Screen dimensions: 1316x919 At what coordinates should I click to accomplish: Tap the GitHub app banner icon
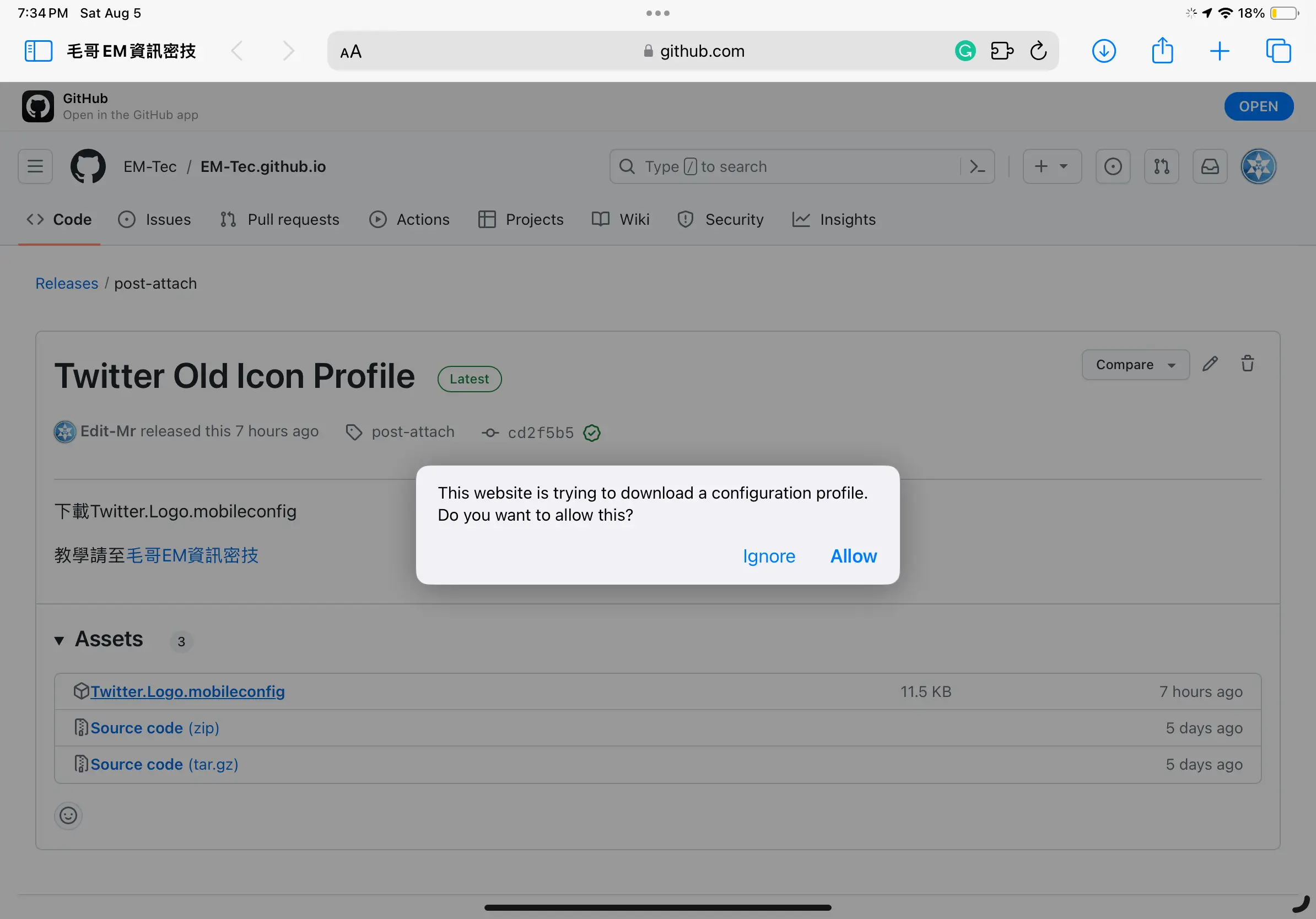(38, 106)
